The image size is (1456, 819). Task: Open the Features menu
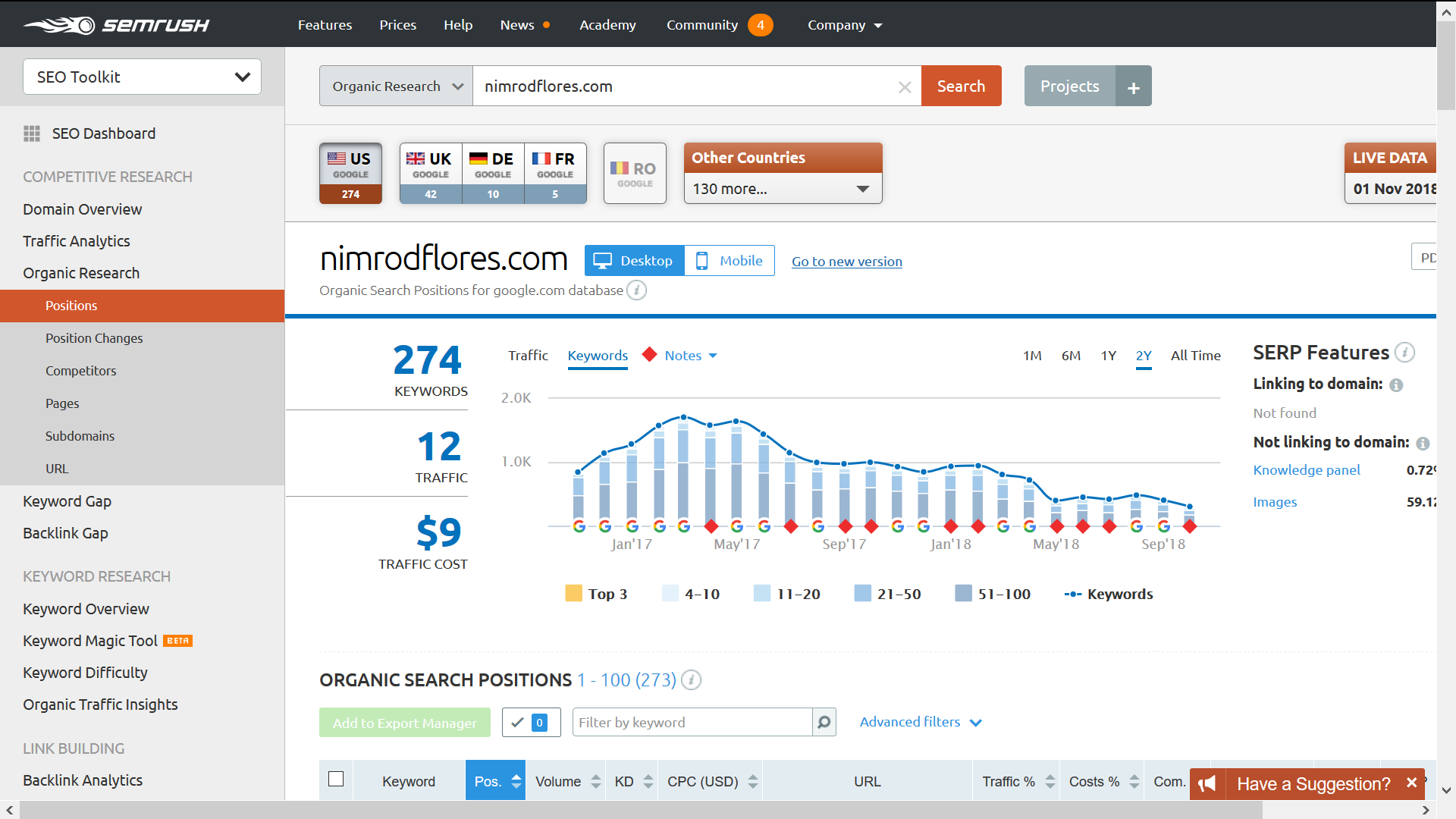click(325, 25)
